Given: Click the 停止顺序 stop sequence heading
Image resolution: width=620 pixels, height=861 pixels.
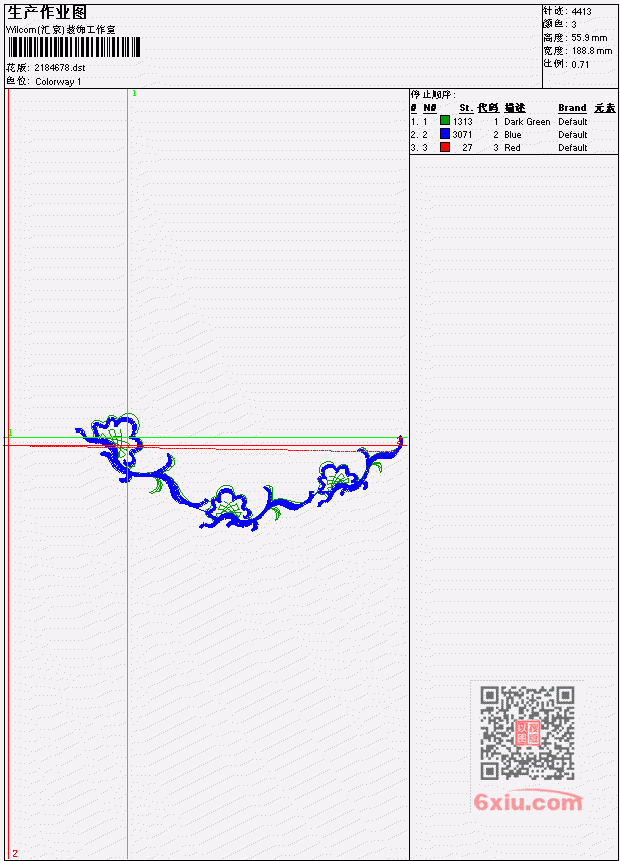Looking at the screenshot, I should pos(433,95).
